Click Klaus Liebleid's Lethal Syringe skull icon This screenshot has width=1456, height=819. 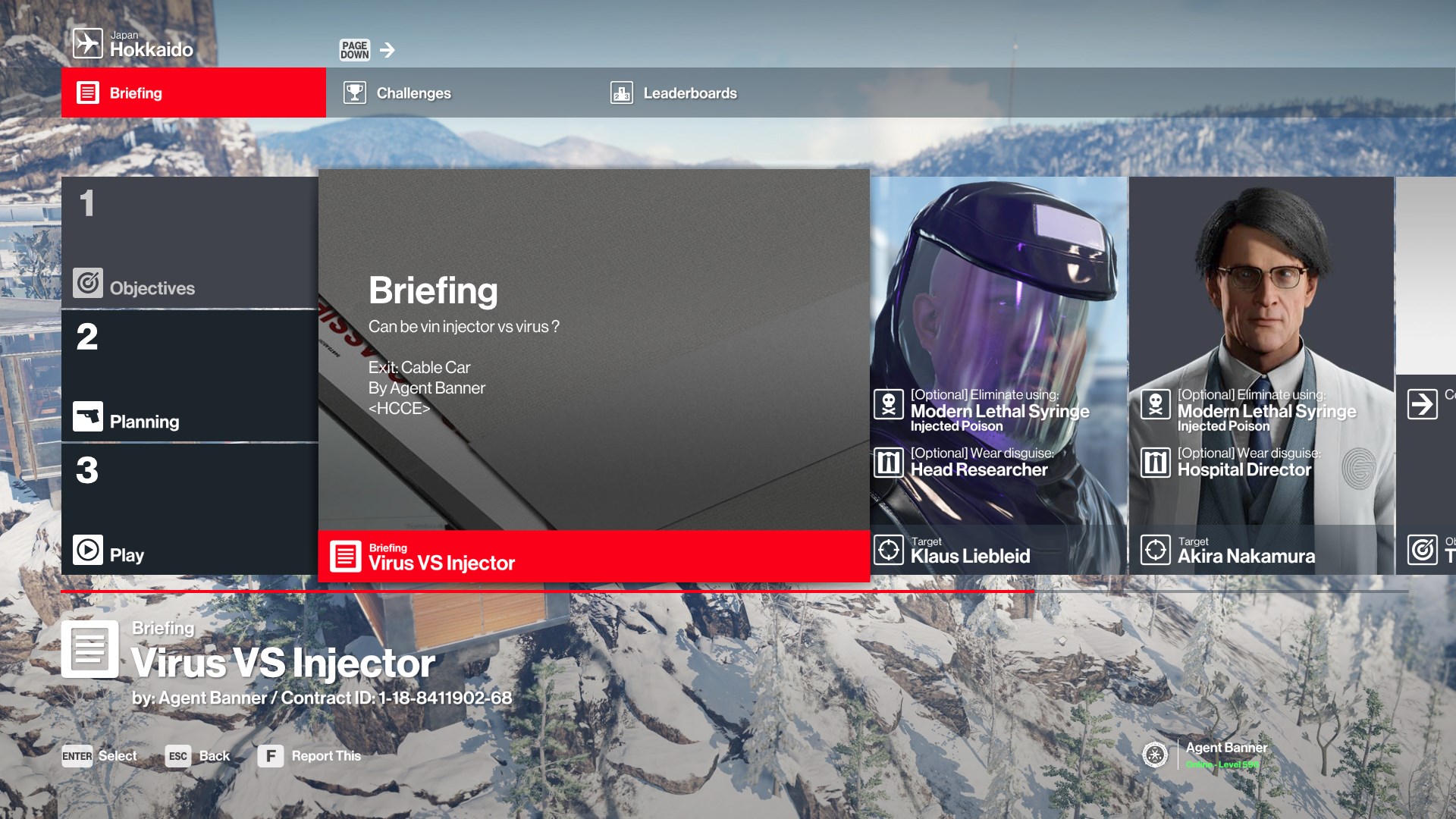click(889, 404)
